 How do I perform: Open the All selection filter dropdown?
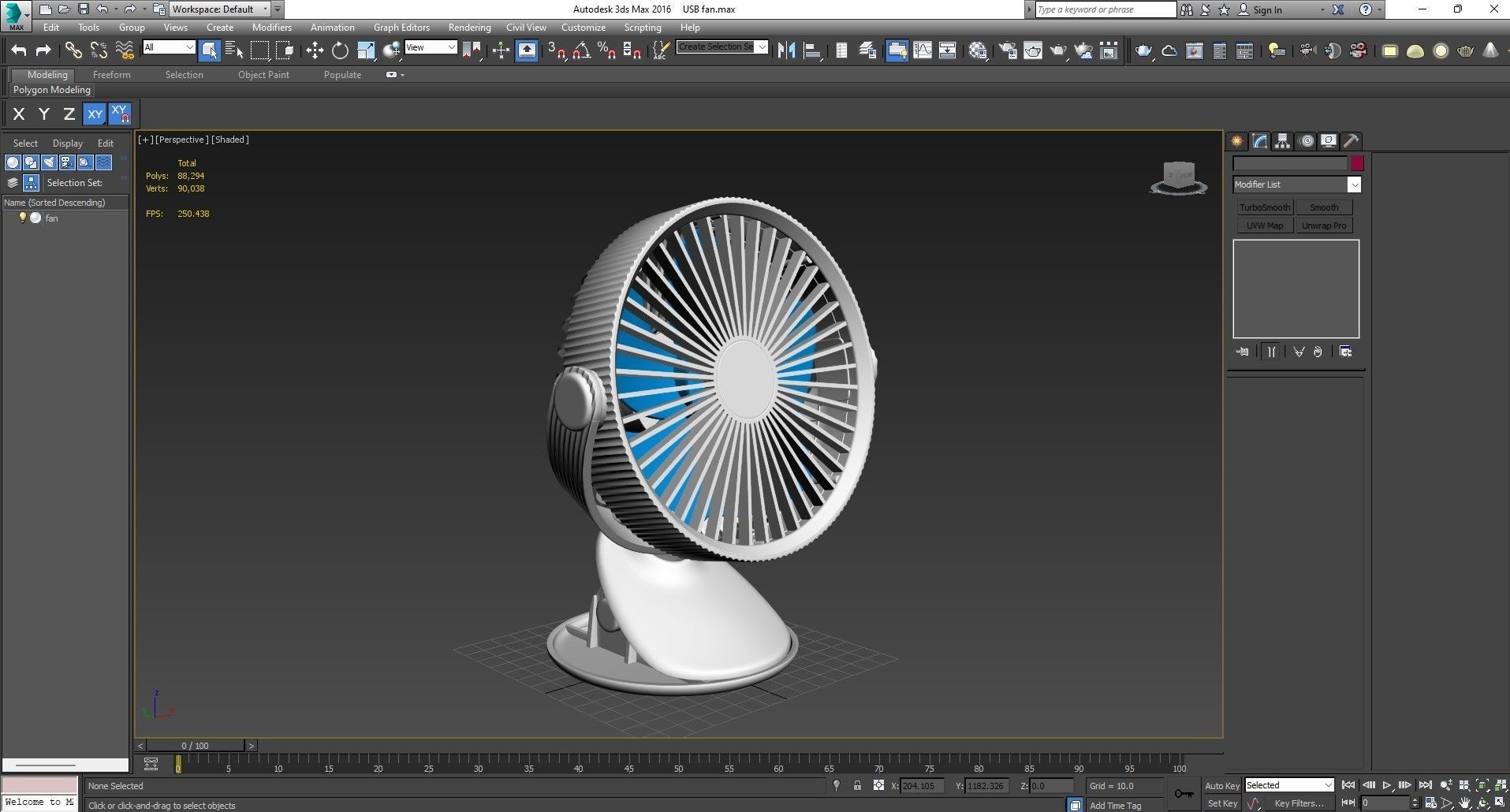tap(169, 47)
